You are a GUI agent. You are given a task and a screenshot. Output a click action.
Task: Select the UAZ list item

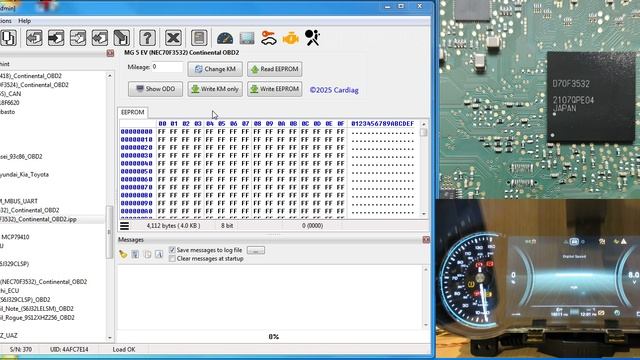click(9, 336)
